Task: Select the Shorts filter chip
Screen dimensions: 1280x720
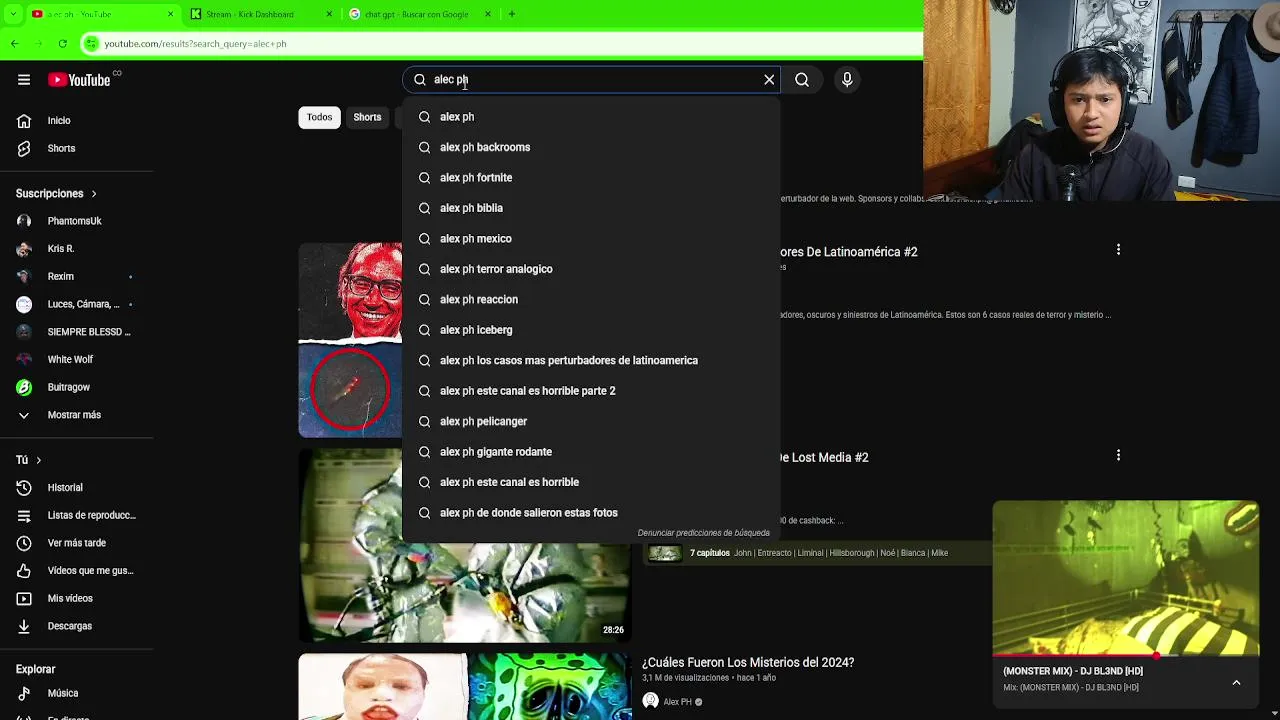Action: coord(367,117)
